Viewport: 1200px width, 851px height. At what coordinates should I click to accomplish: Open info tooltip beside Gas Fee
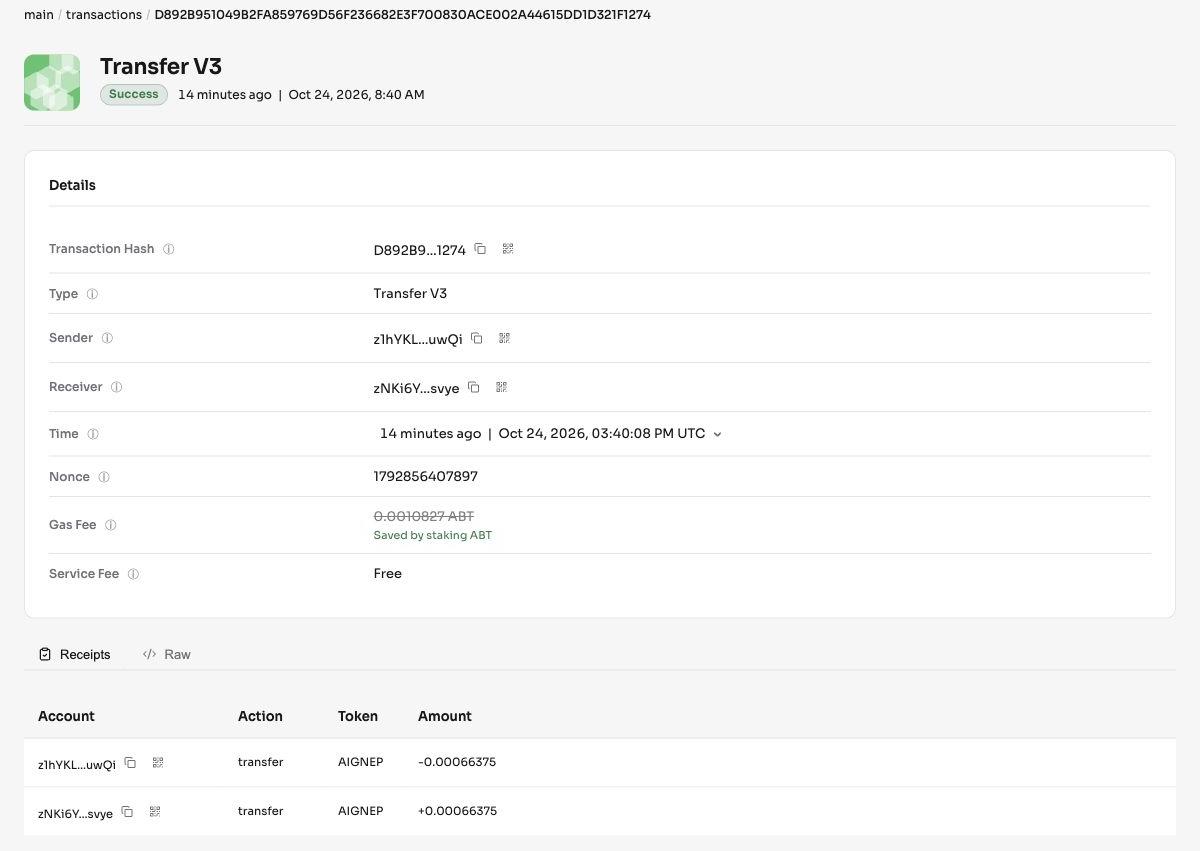111,525
